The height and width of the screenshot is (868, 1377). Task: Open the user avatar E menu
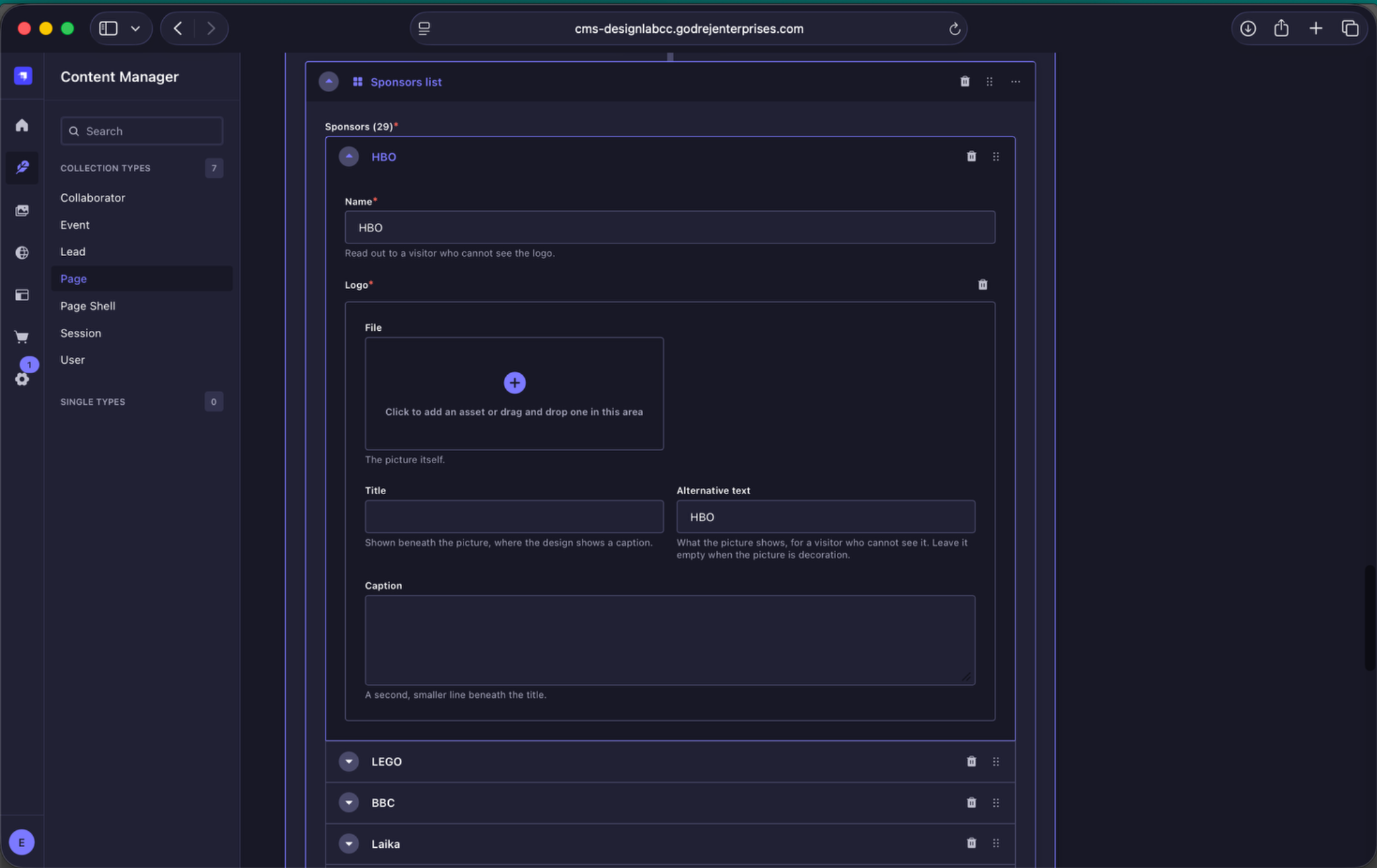[22, 842]
